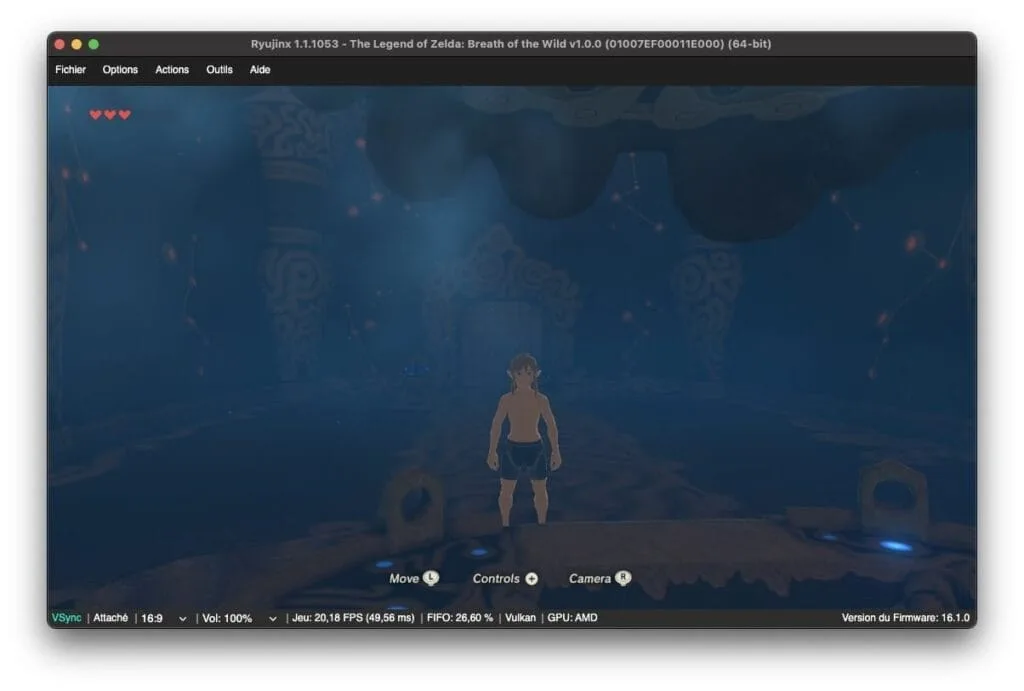Adjust the Vol: 100% volume control
The height and width of the screenshot is (691, 1024).
coord(227,617)
